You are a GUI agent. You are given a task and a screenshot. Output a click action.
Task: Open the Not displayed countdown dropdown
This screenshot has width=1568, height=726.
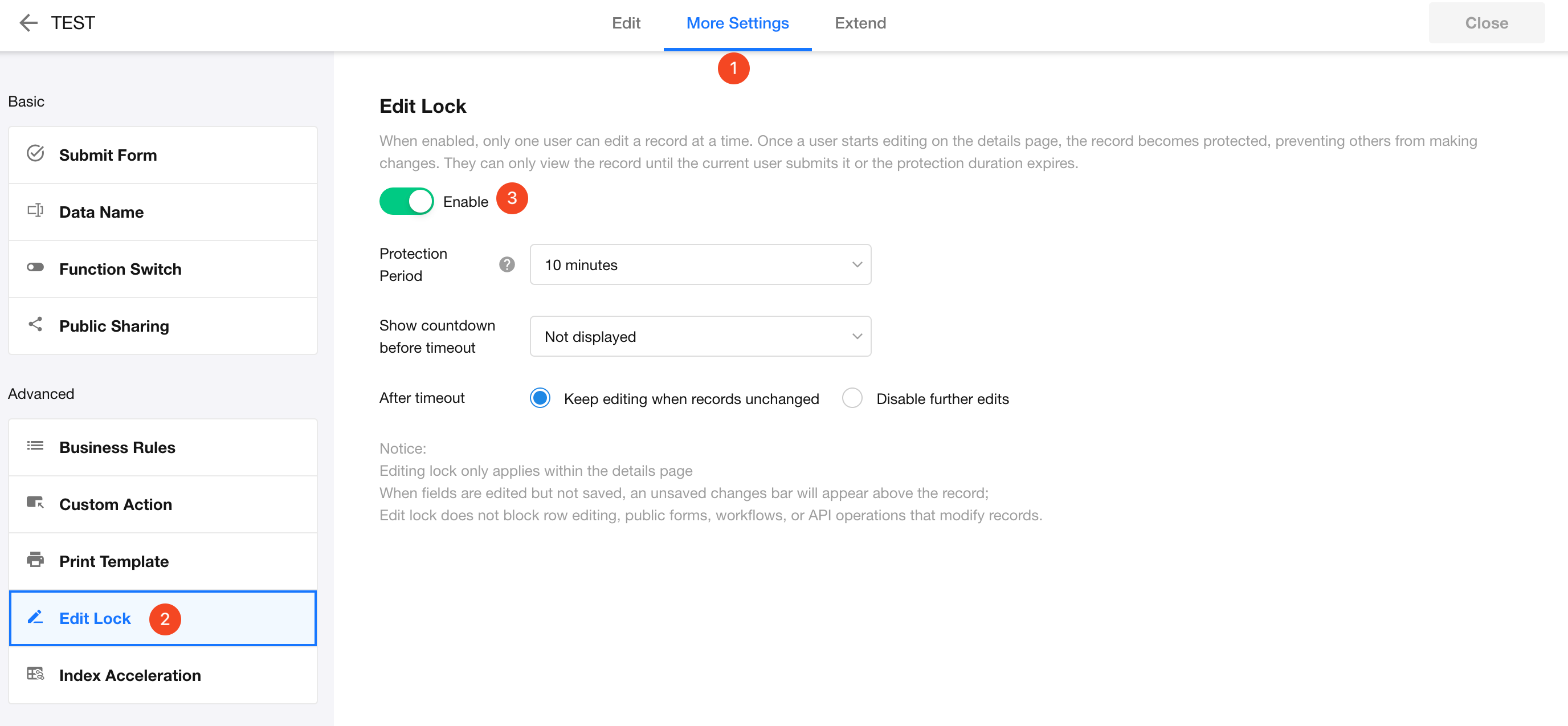click(700, 337)
